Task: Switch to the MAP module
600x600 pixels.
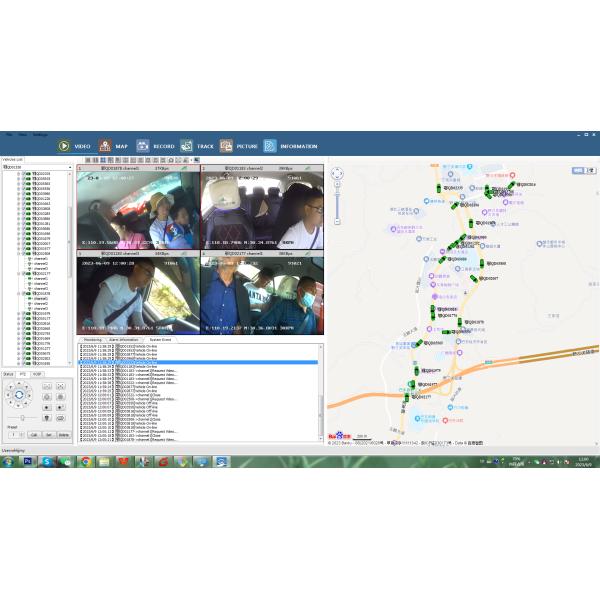Action: tap(105, 146)
